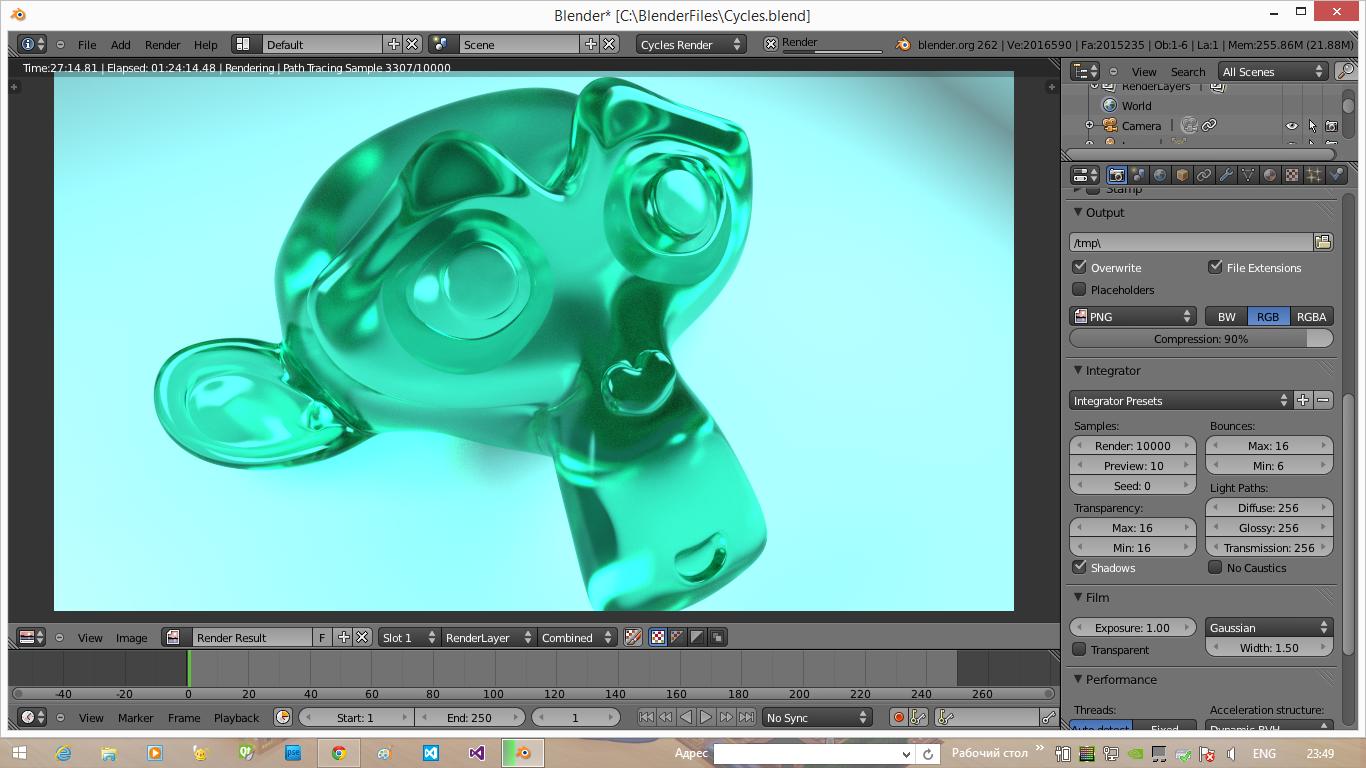Image resolution: width=1366 pixels, height=768 pixels.
Task: Toggle the Shadows checkbox
Action: pos(1079,567)
